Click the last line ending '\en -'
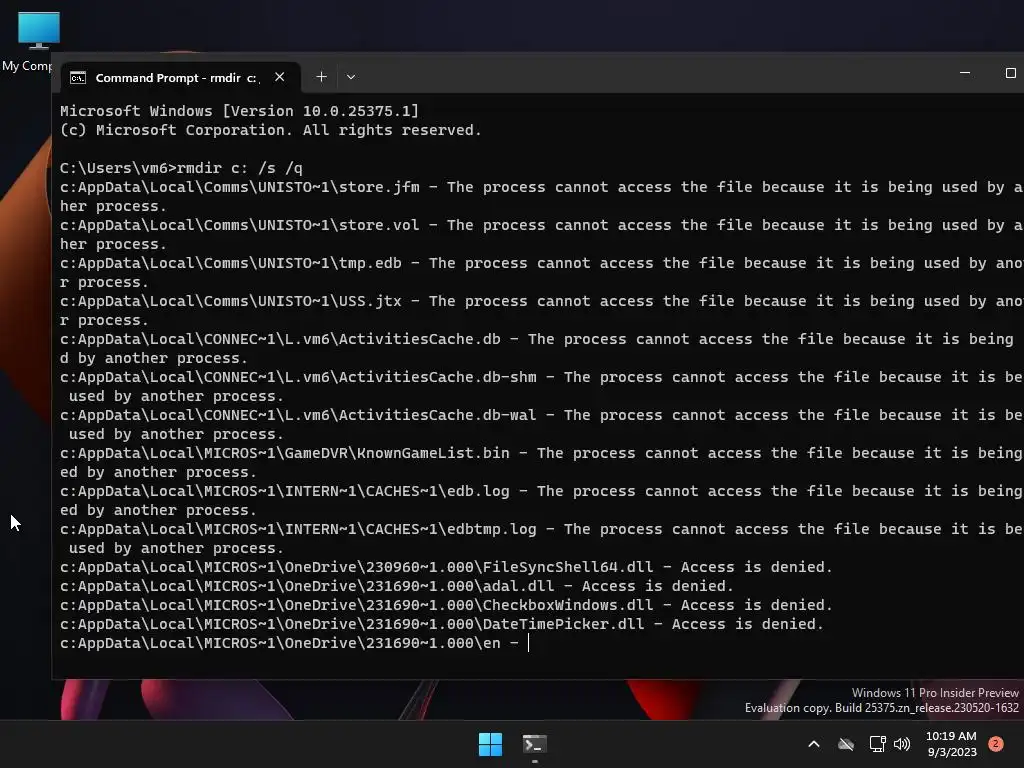Viewport: 1024px width, 768px height. pos(290,643)
